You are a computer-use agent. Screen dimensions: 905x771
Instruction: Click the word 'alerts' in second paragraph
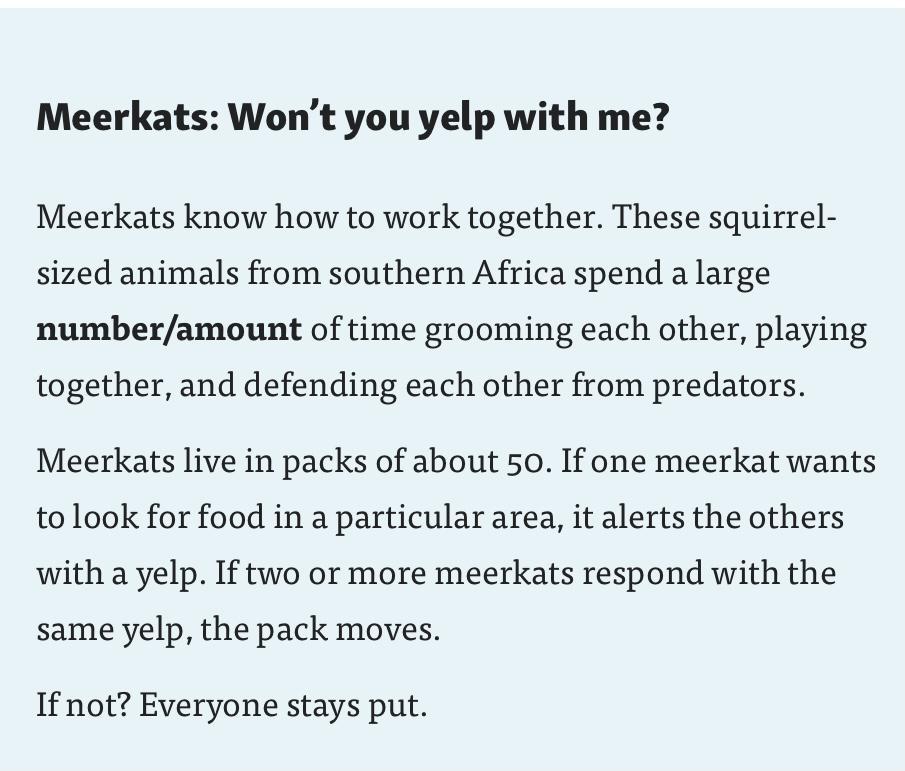[x=642, y=517]
